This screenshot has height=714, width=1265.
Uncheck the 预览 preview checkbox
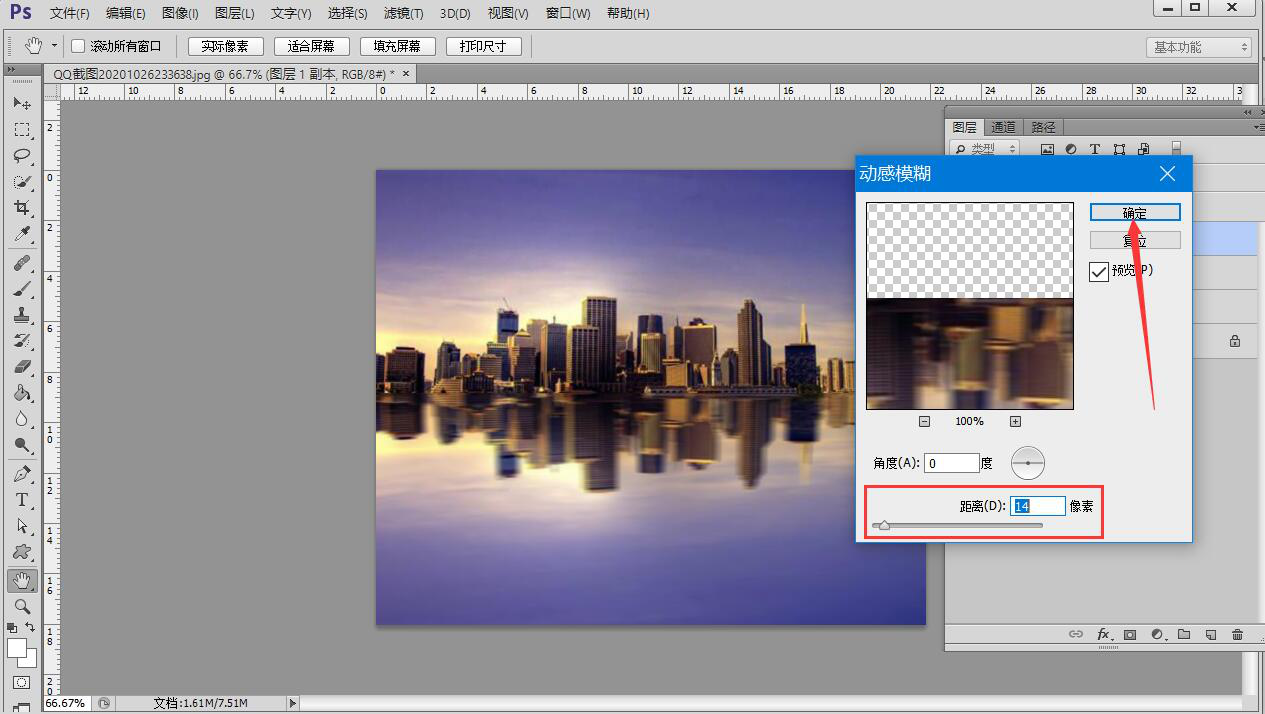pos(1099,271)
